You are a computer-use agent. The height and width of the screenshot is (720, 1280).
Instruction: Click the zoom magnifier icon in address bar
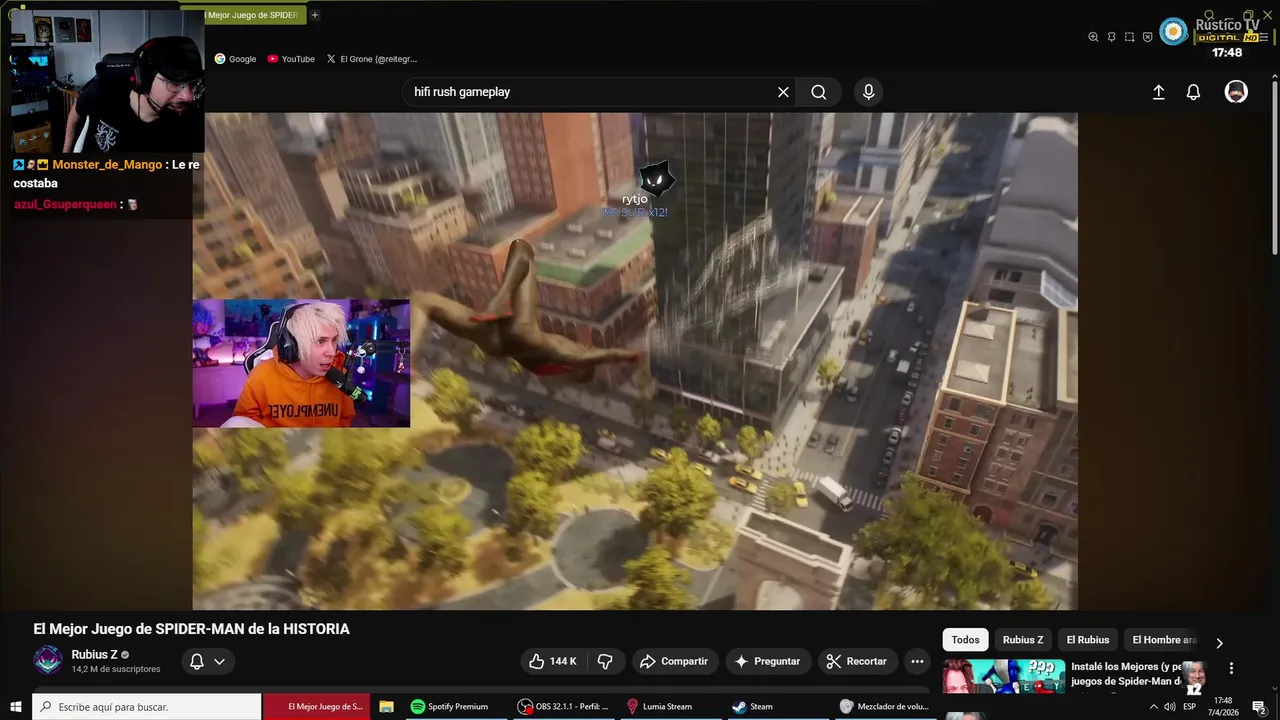[1093, 37]
